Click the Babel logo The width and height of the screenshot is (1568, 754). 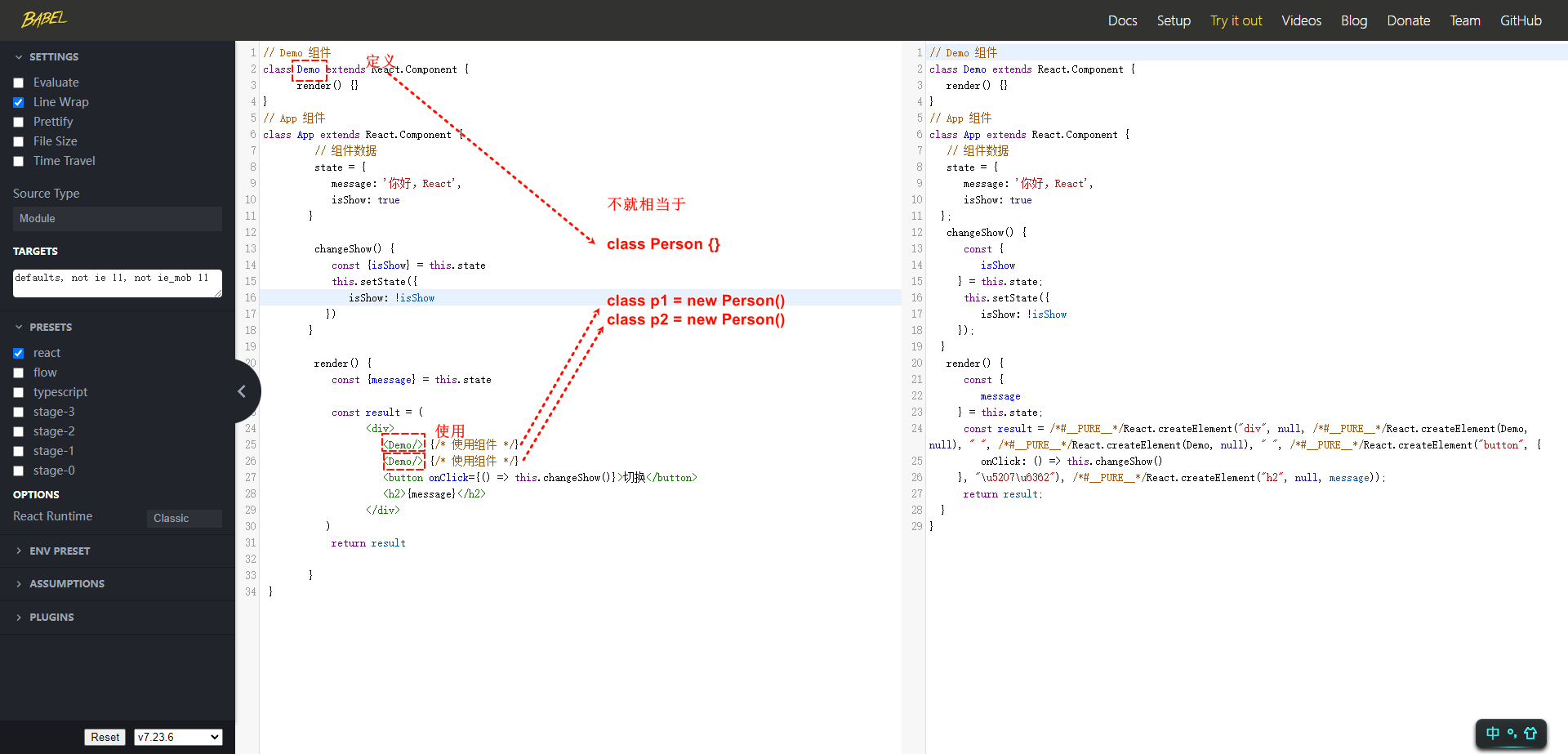(x=44, y=19)
